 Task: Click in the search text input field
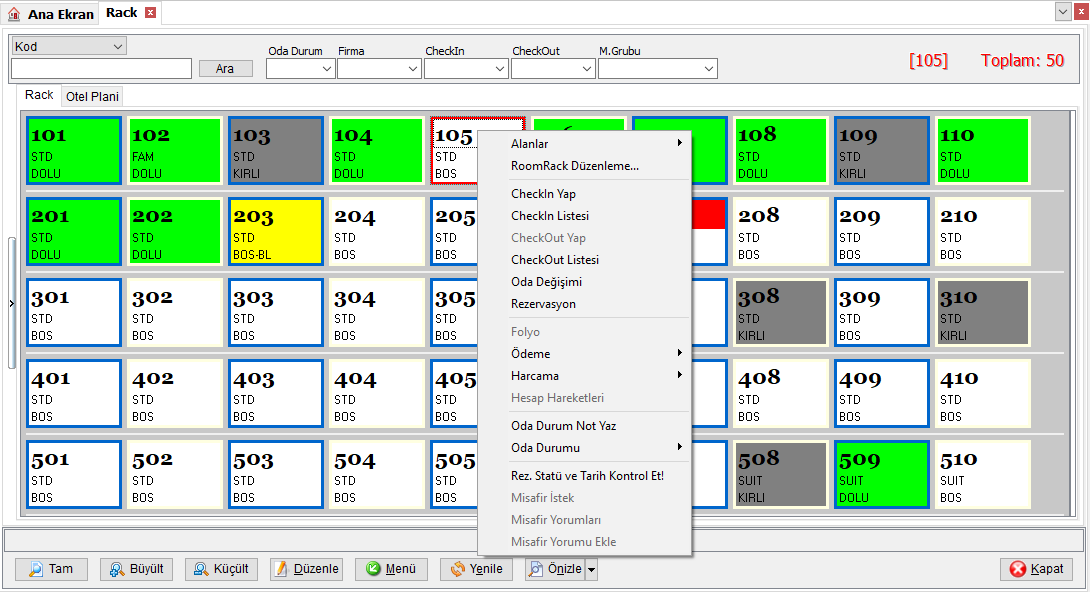pyautogui.click(x=101, y=69)
